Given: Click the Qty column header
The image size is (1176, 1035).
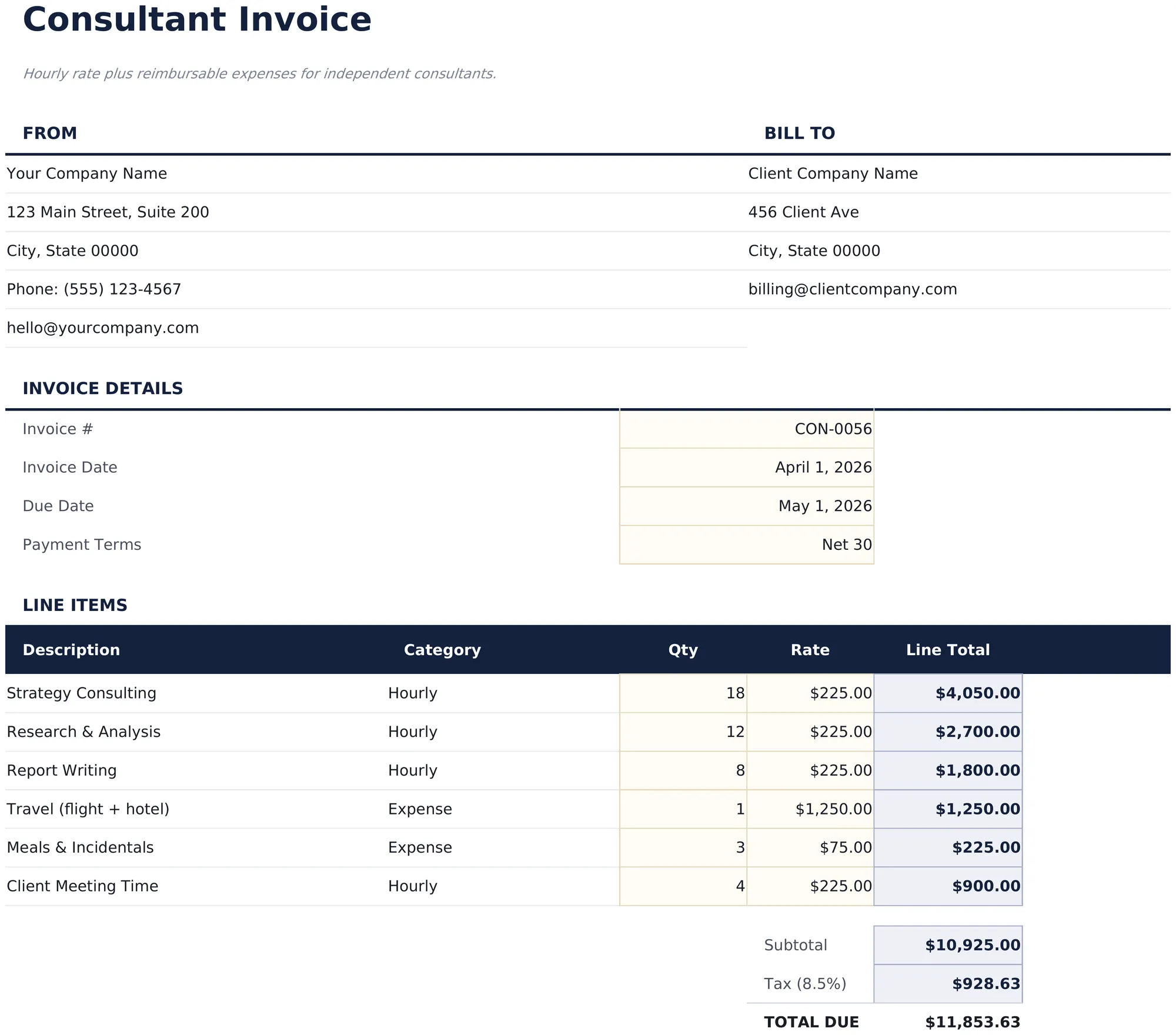Looking at the screenshot, I should (683, 650).
